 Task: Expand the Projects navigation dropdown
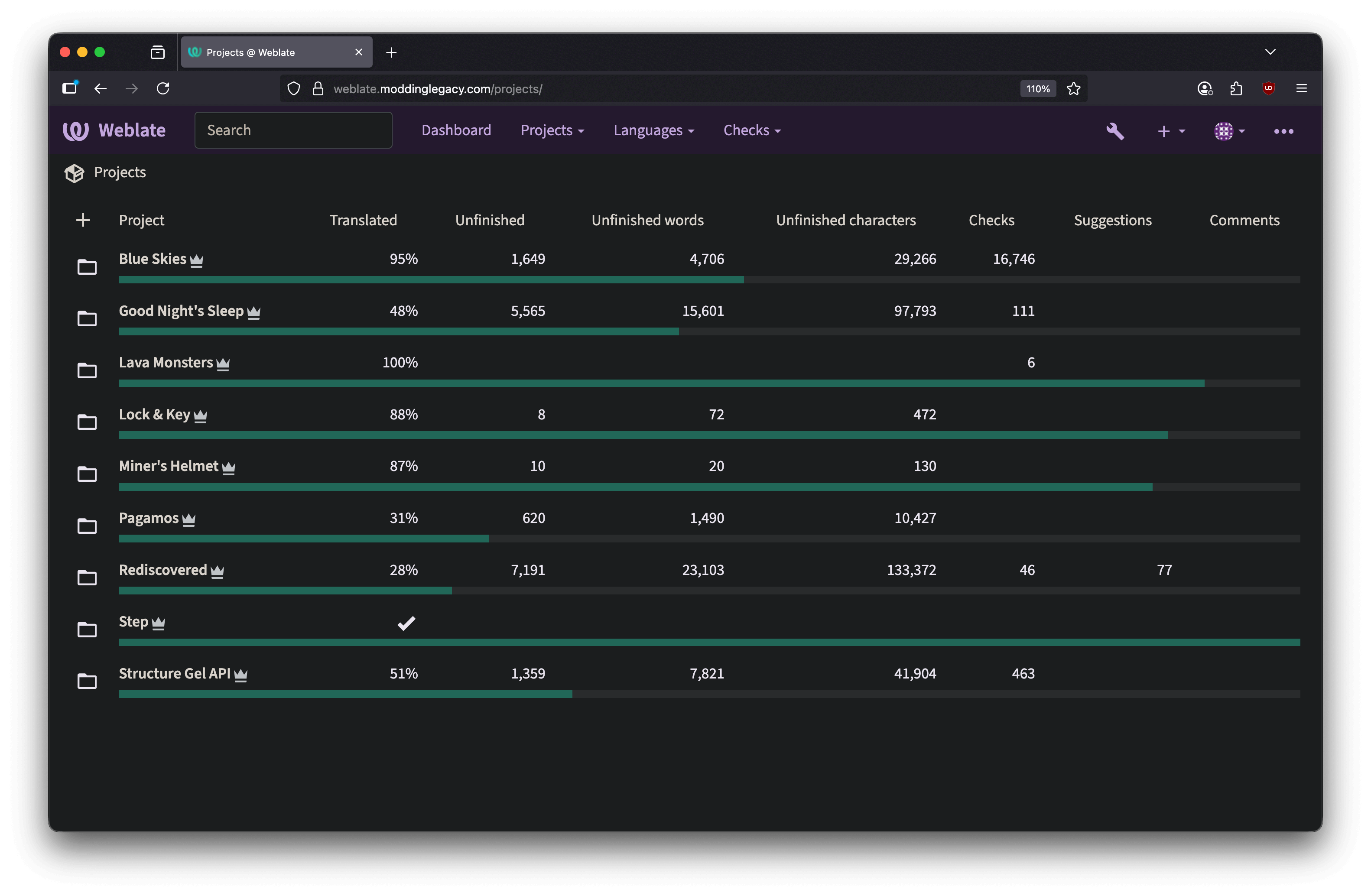coord(552,131)
